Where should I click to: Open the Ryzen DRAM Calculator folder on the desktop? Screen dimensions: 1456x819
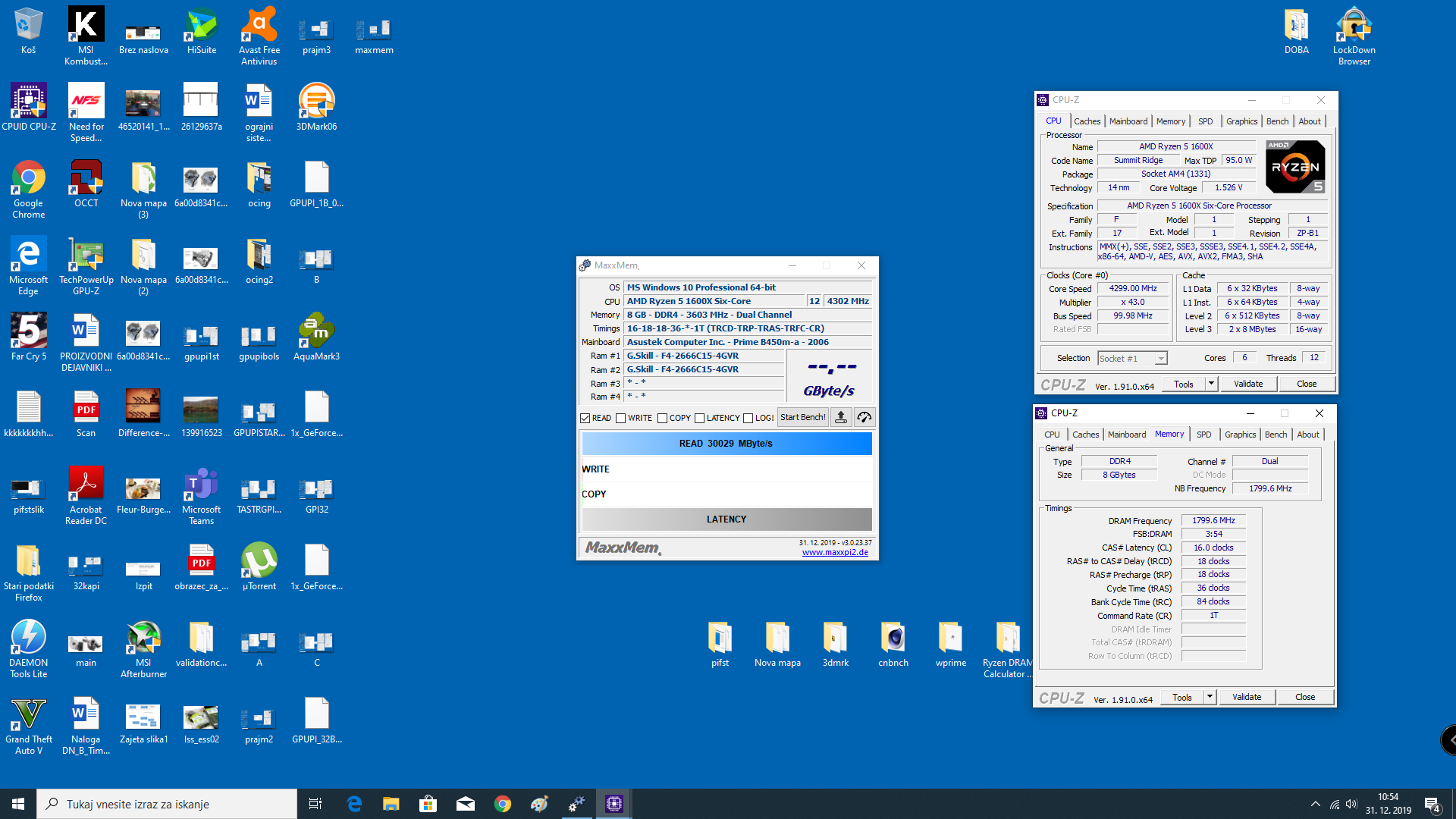click(x=1008, y=648)
